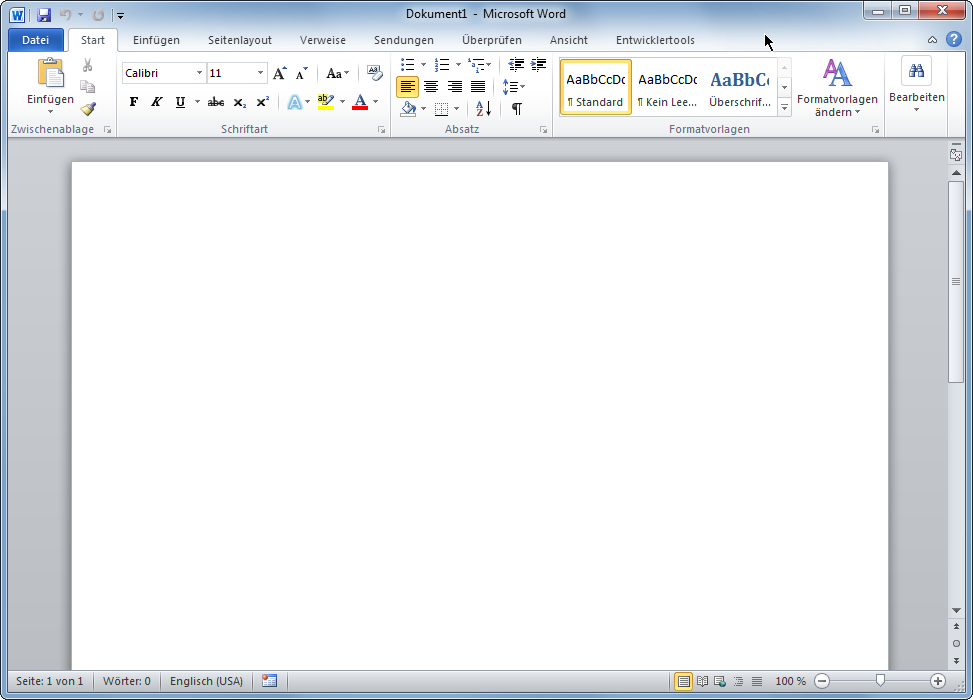Switch to the Einfügen ribbon tab

(x=156, y=40)
